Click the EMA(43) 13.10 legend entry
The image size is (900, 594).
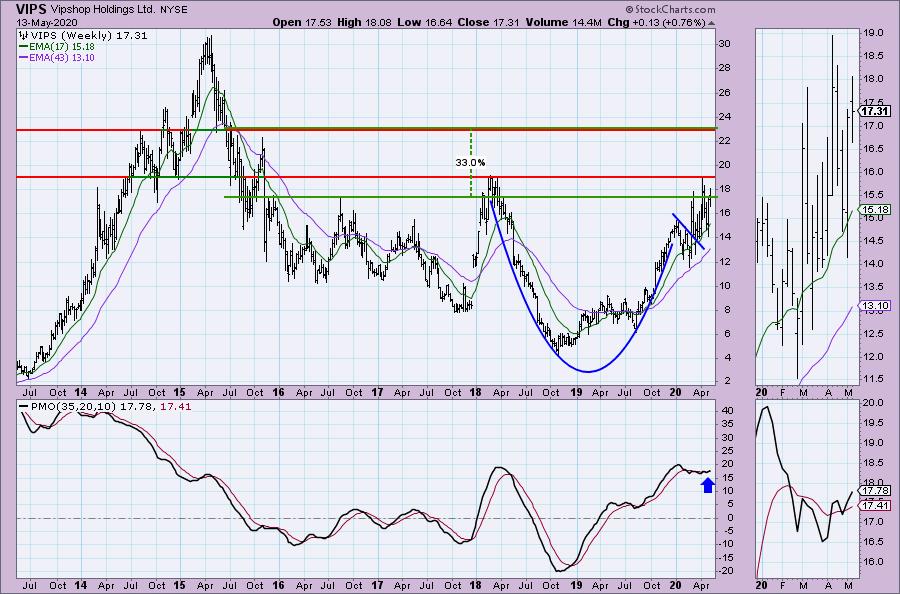pos(61,58)
